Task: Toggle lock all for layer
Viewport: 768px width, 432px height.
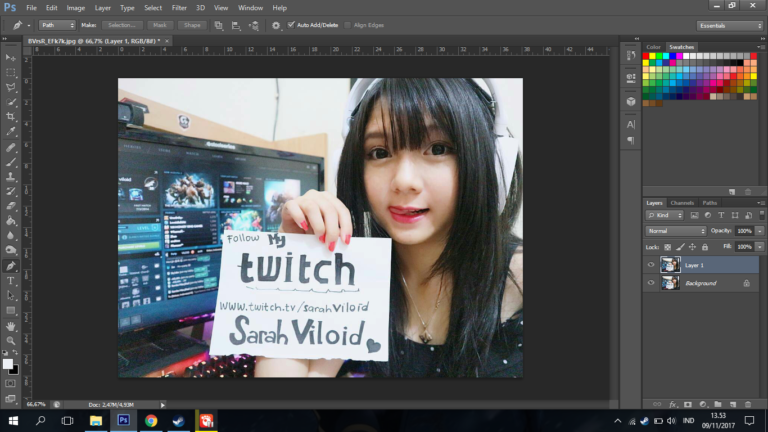Action: click(x=705, y=247)
